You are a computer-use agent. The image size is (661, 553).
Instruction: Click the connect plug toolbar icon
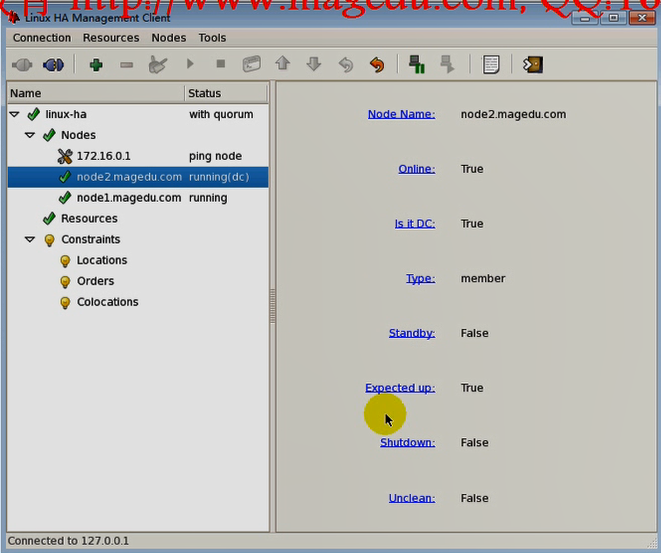(21, 65)
